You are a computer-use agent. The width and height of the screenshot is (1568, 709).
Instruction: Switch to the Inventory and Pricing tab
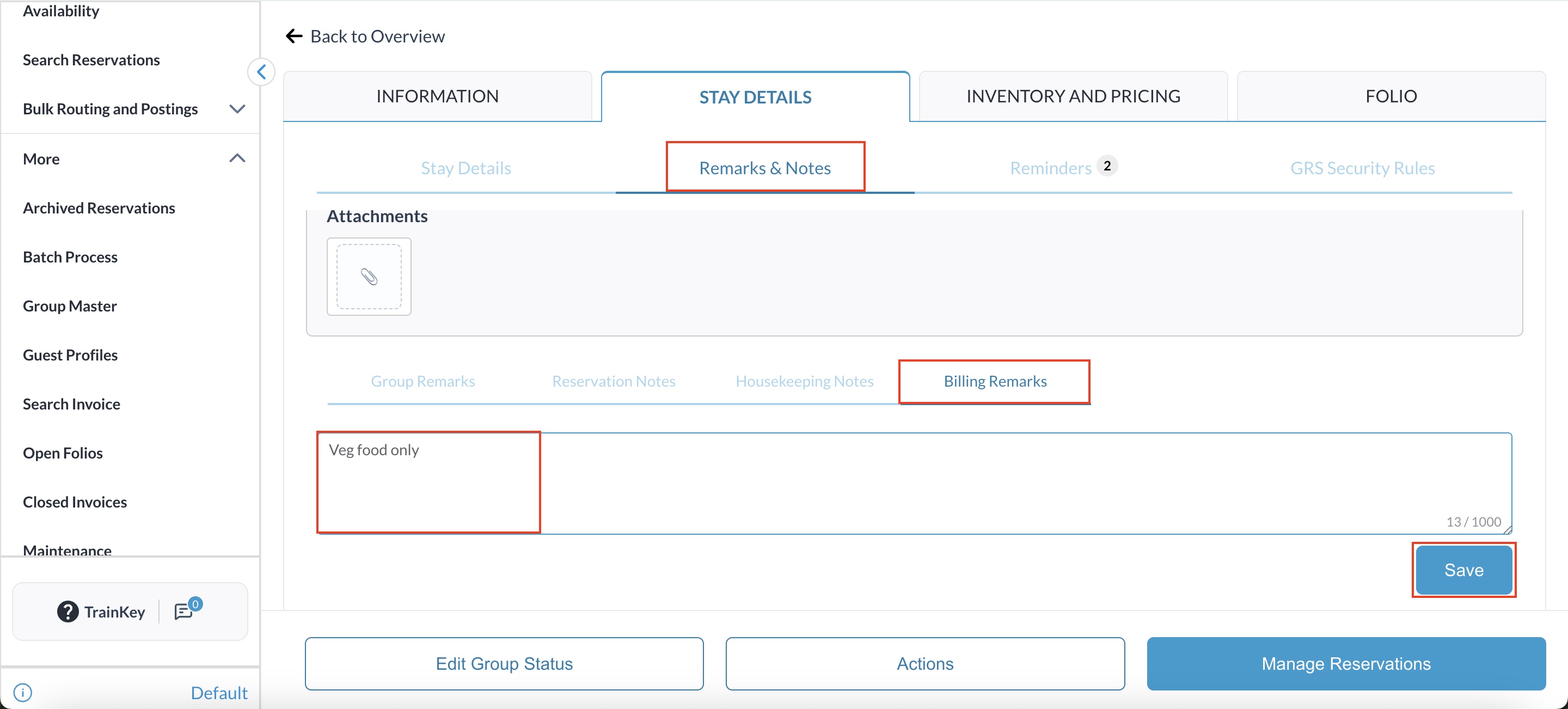point(1073,96)
